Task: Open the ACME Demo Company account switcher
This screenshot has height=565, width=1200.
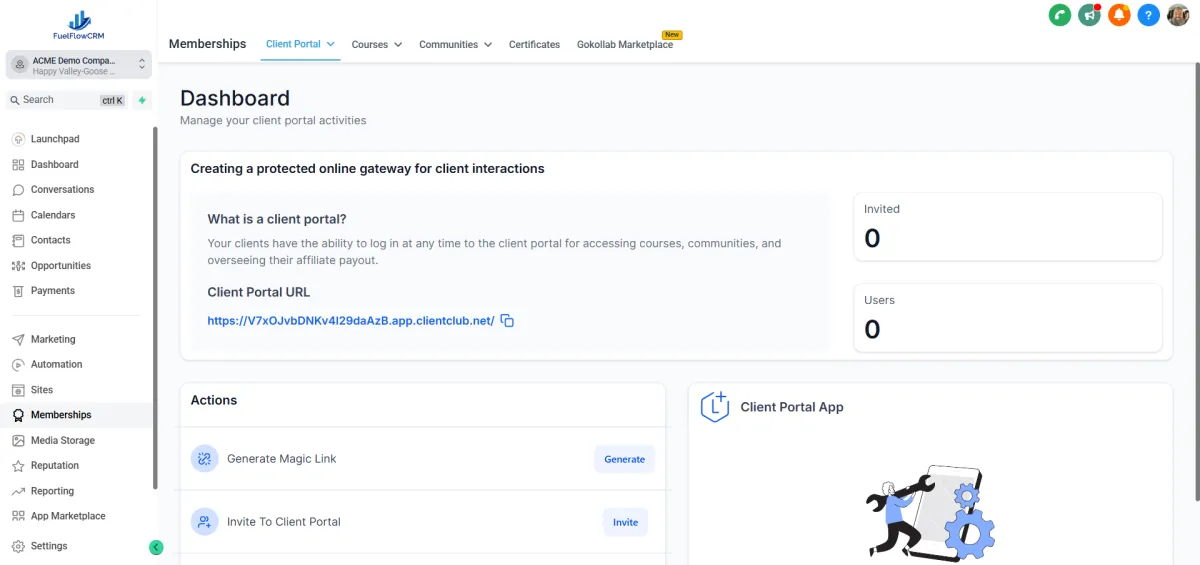Action: (79, 65)
